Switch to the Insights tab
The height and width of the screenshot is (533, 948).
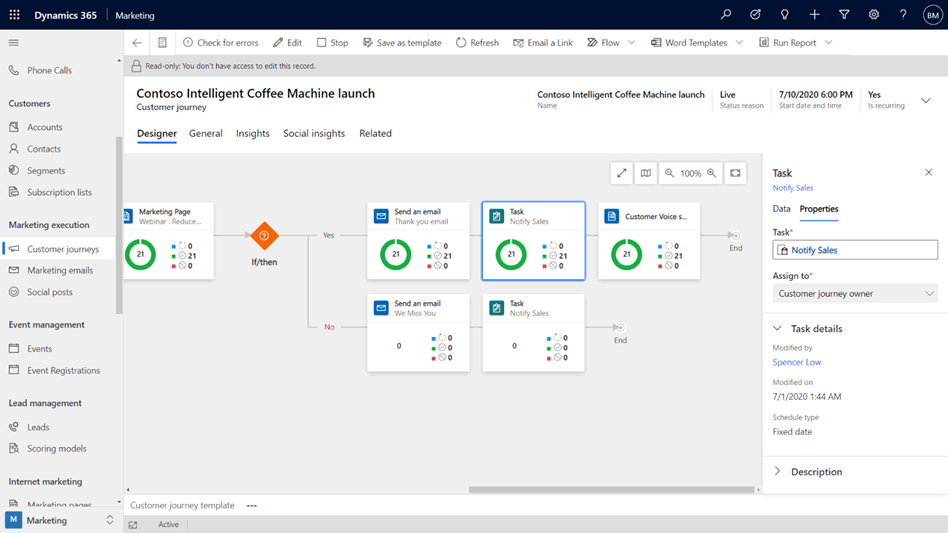tap(253, 134)
